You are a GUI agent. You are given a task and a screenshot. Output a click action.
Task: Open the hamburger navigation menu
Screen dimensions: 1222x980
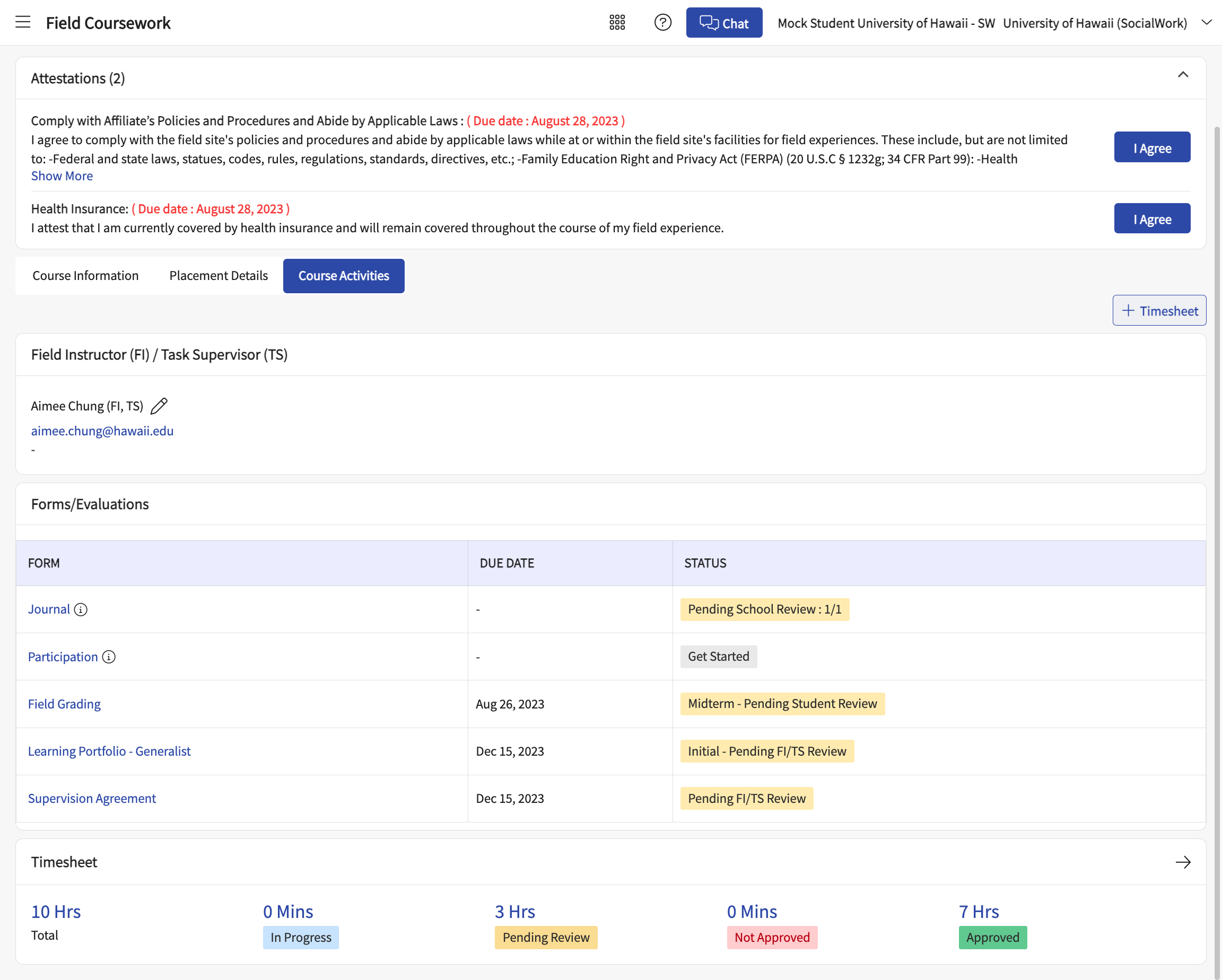point(23,23)
